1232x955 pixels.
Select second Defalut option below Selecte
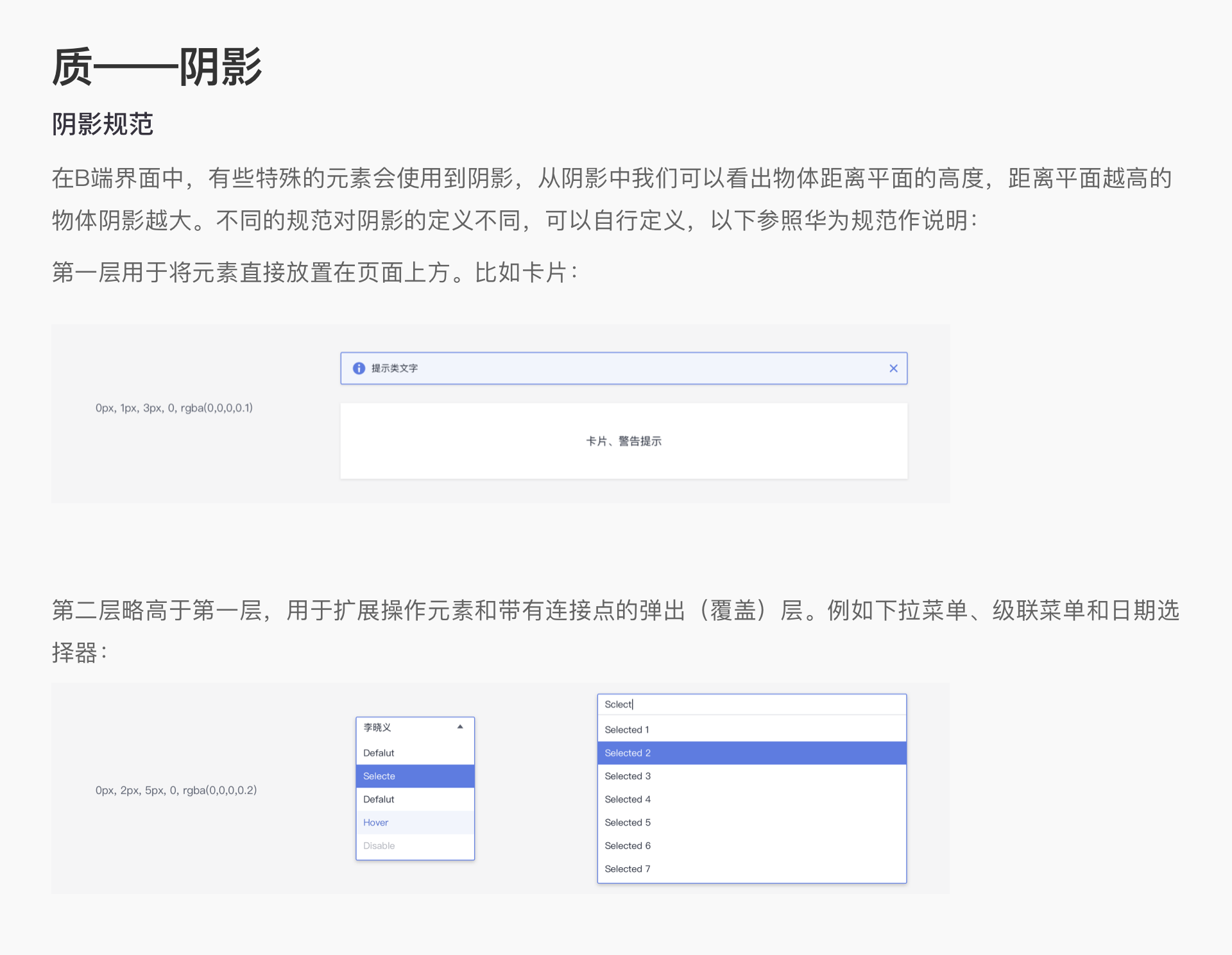(x=415, y=799)
